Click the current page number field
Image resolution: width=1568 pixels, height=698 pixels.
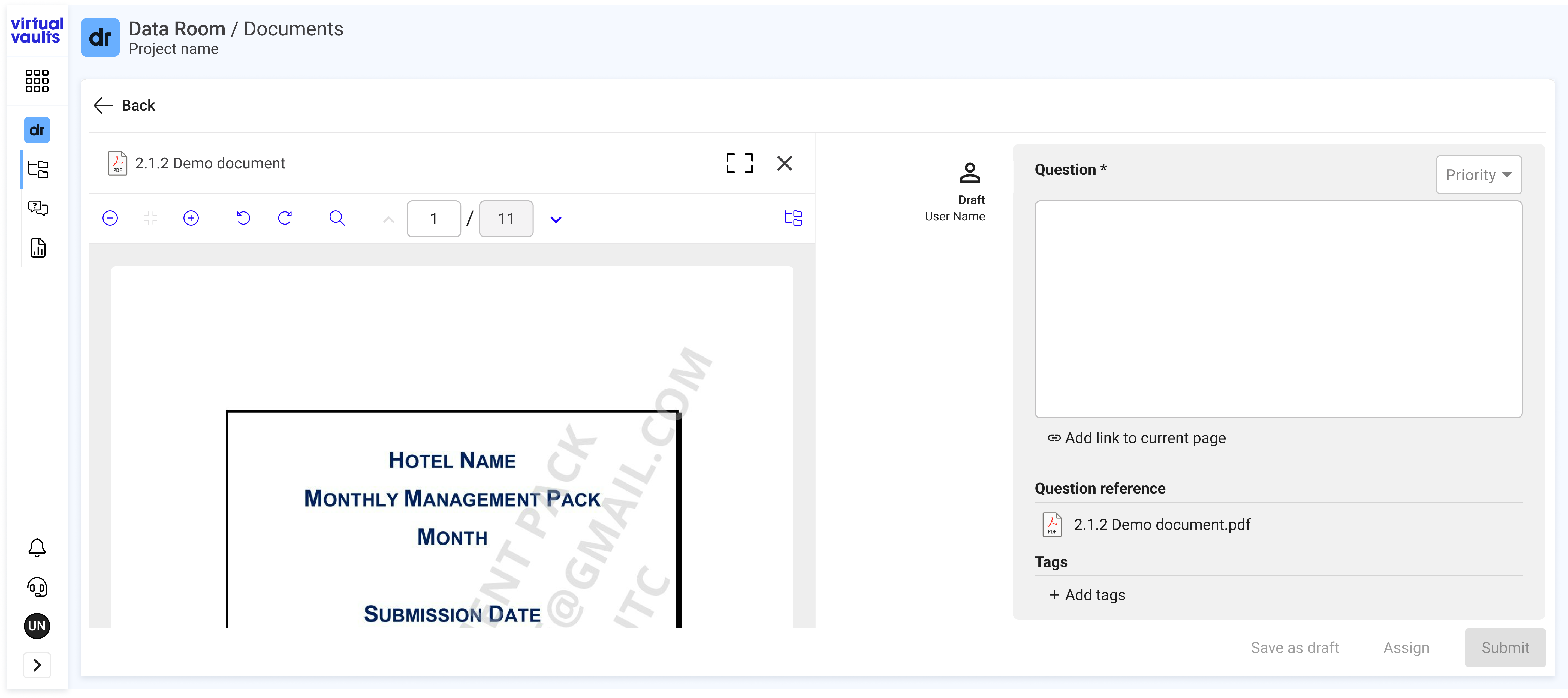point(433,219)
